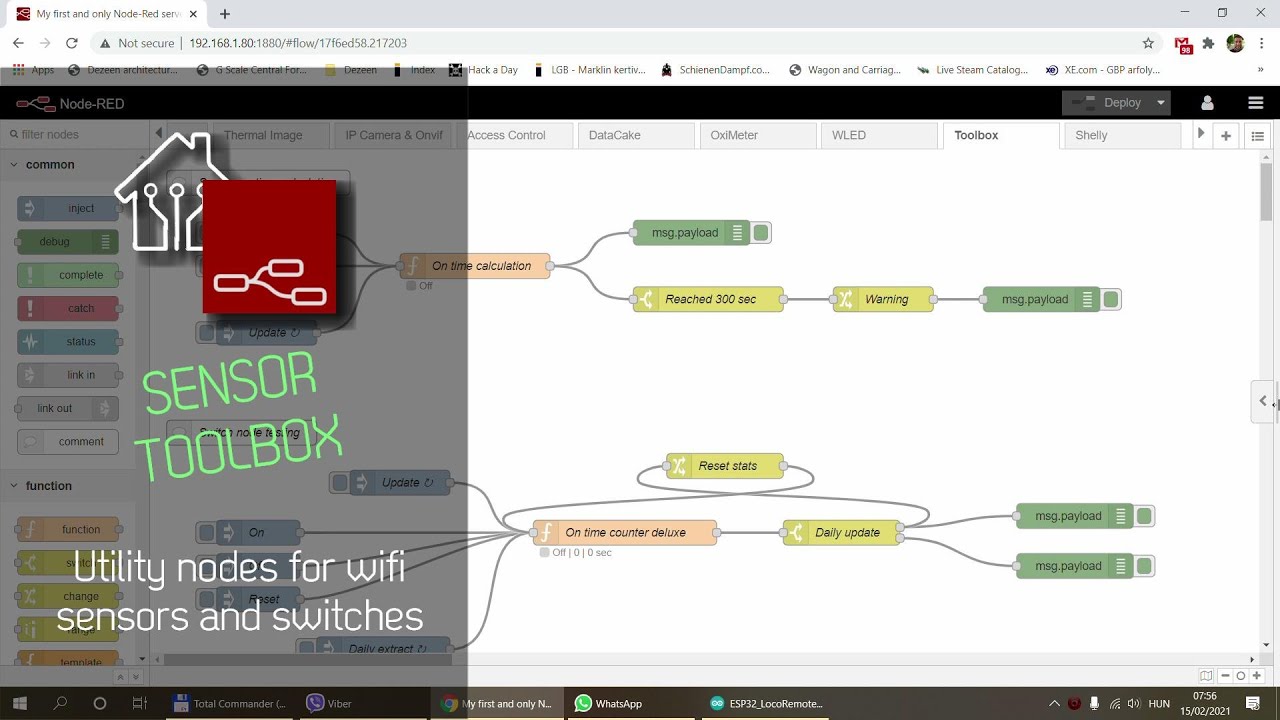Trigger the lower Update inject node button

(x=340, y=483)
